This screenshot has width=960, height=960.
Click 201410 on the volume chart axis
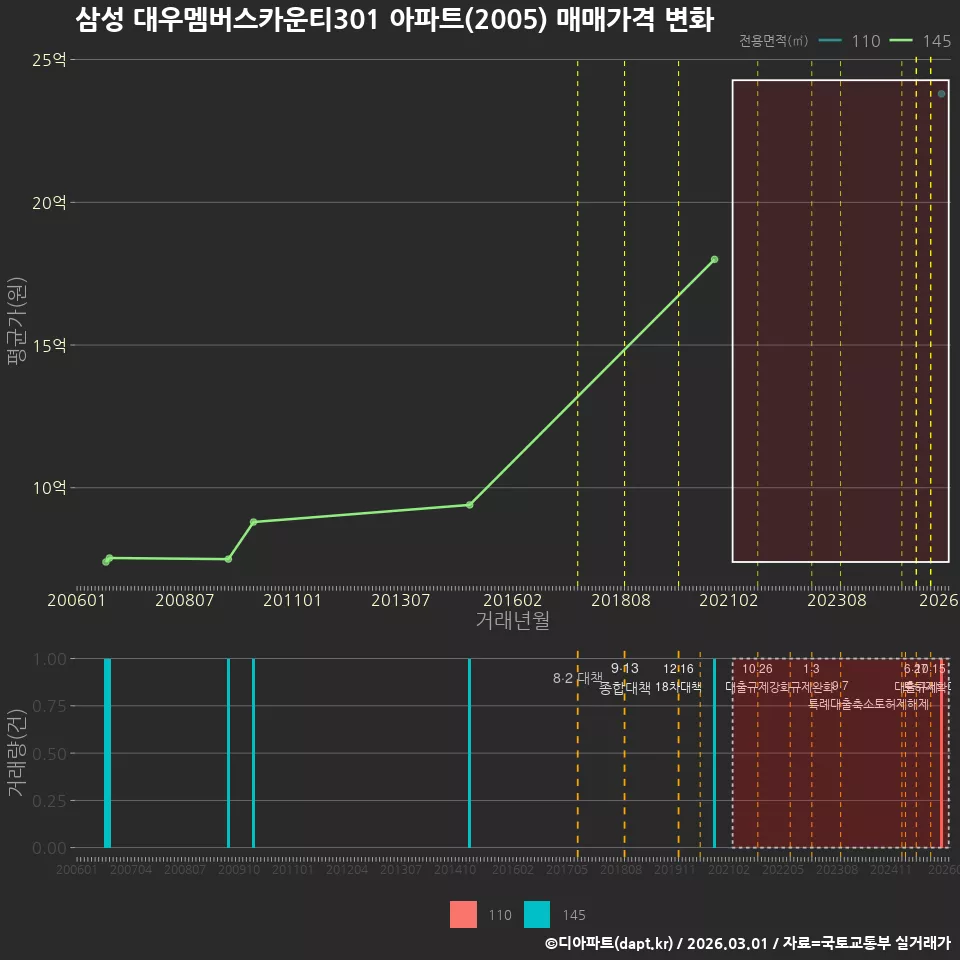point(455,869)
